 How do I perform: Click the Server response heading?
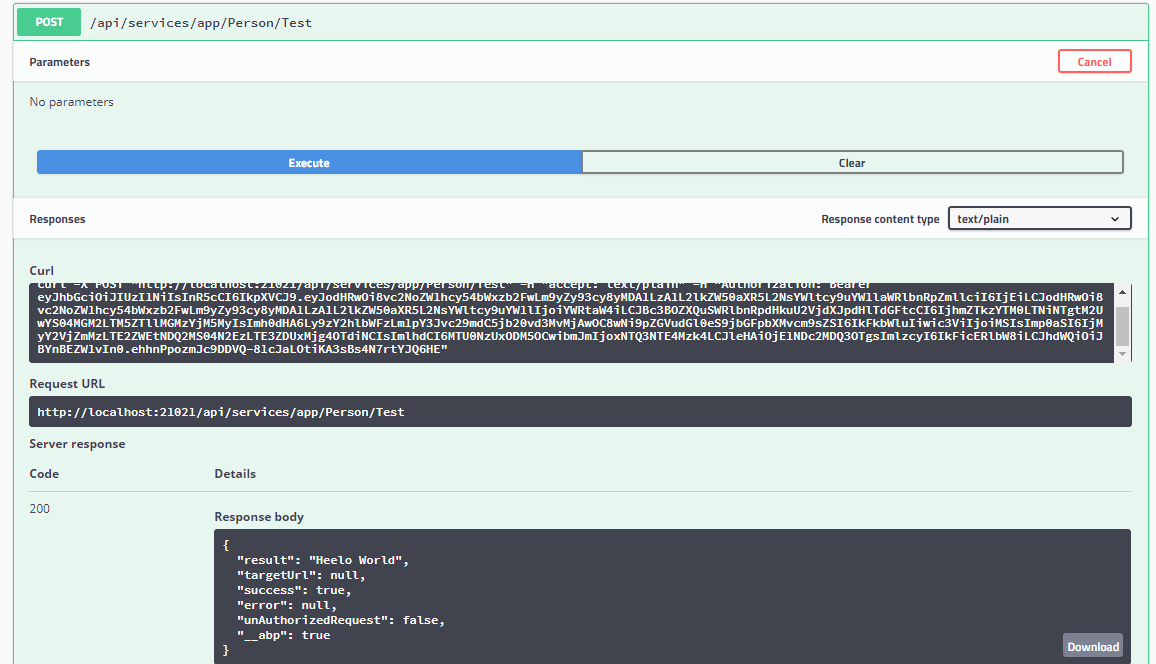click(77, 444)
